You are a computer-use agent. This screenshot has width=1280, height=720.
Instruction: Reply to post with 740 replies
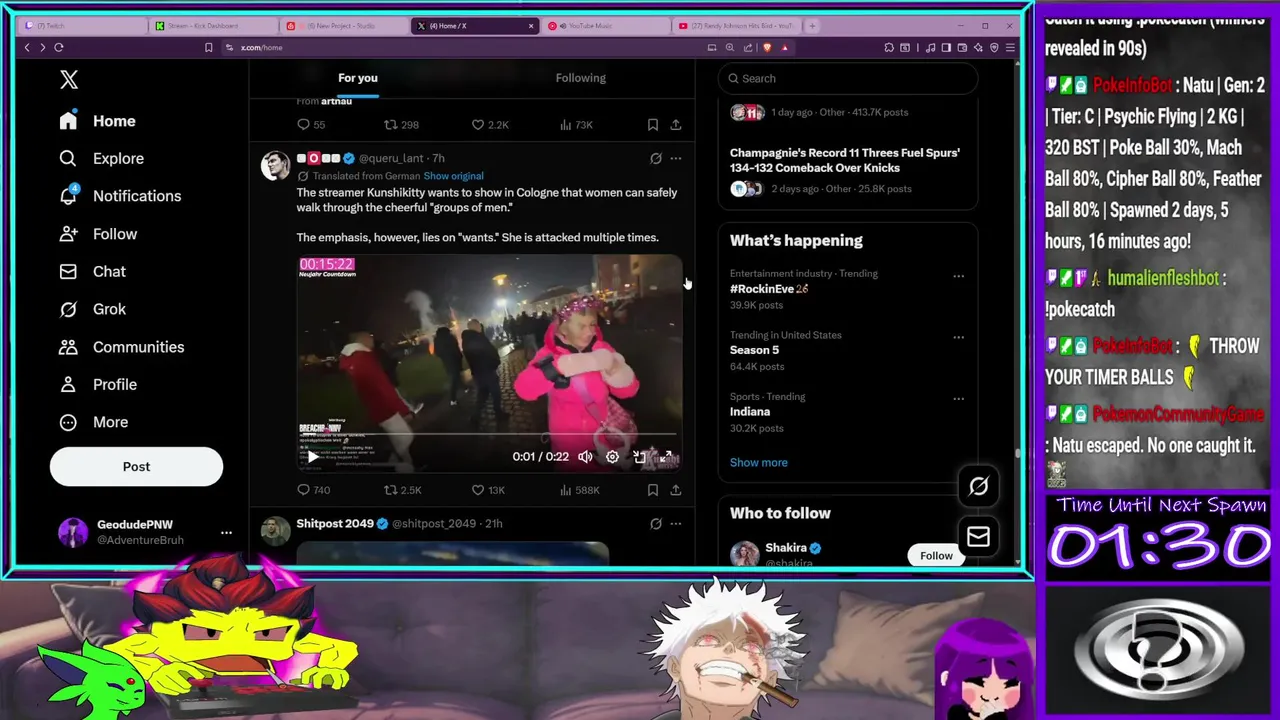[x=313, y=490]
